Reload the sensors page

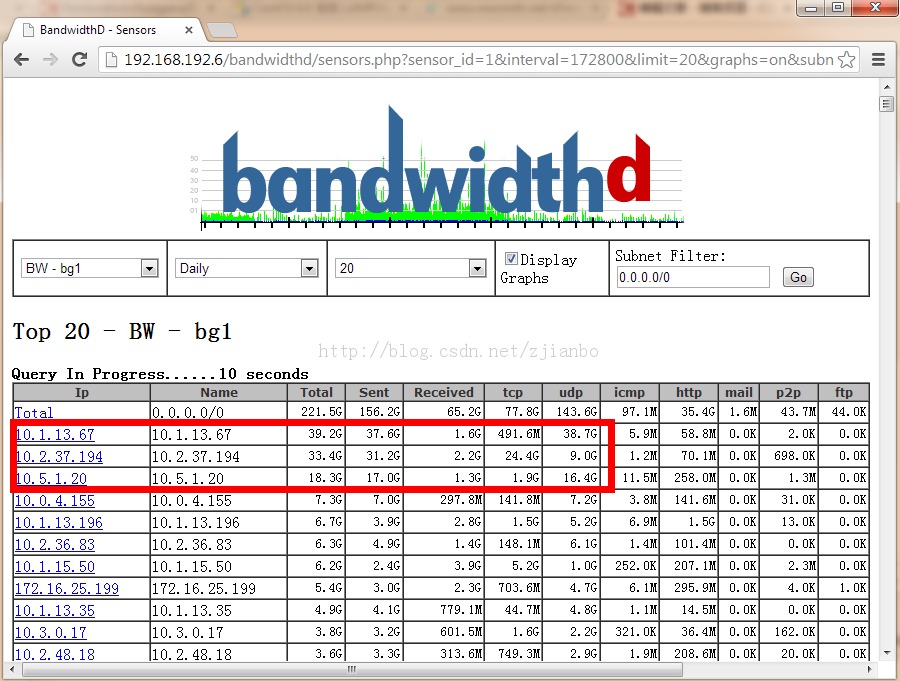click(79, 60)
